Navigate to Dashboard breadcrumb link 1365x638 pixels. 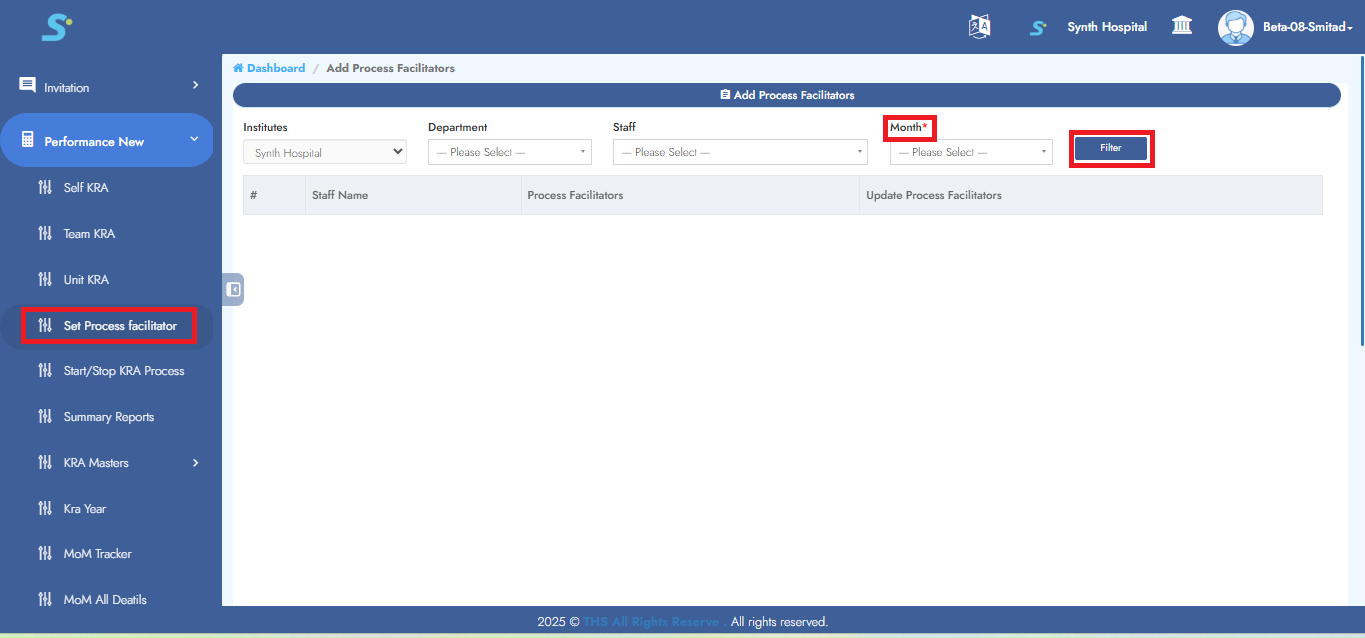[x=275, y=68]
